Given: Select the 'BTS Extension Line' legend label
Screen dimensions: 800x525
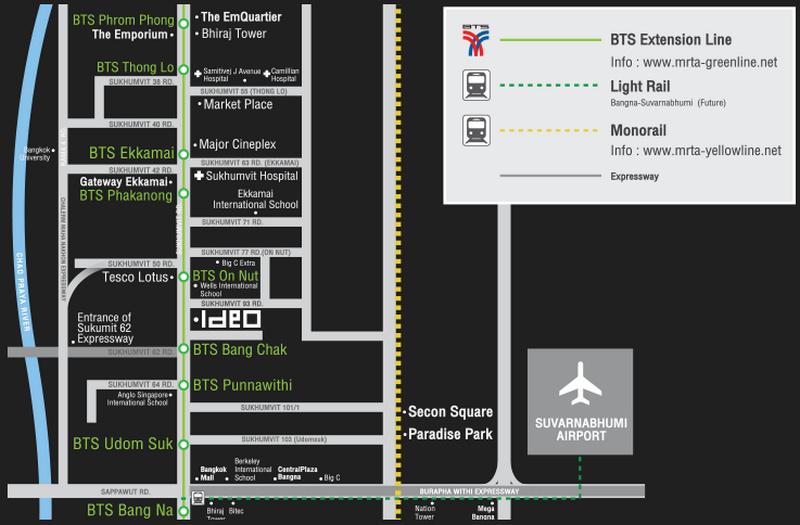Looking at the screenshot, I should coord(671,39).
